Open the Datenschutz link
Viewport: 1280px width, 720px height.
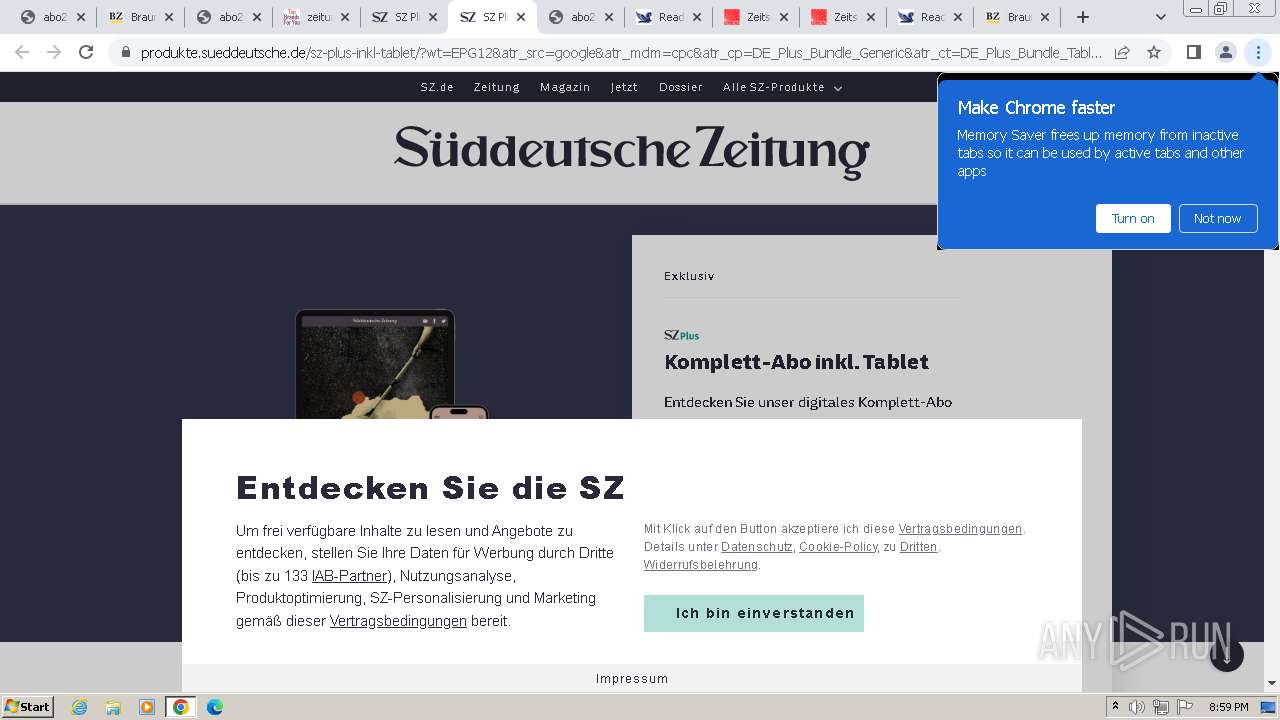click(757, 547)
